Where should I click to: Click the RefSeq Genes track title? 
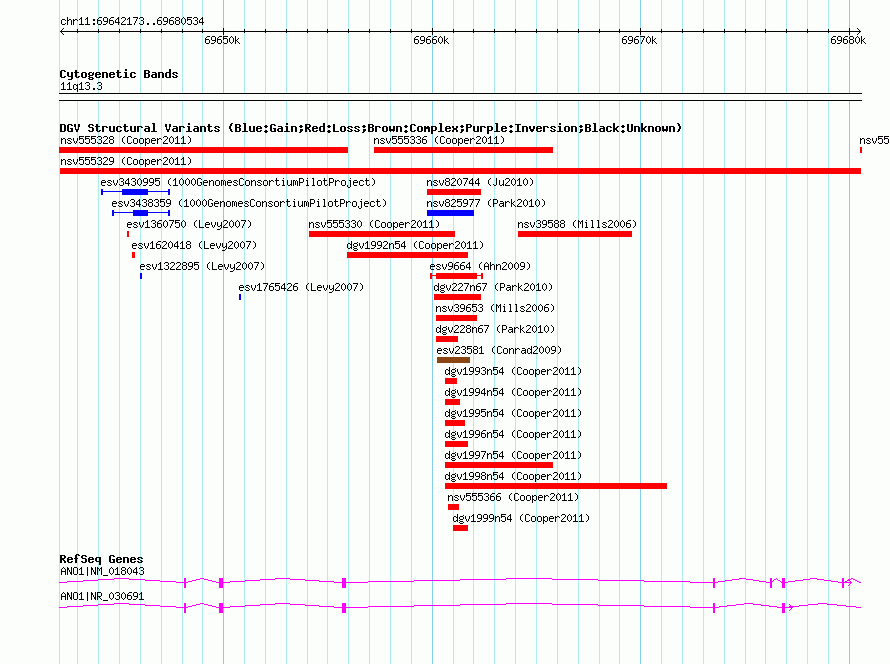click(101, 559)
